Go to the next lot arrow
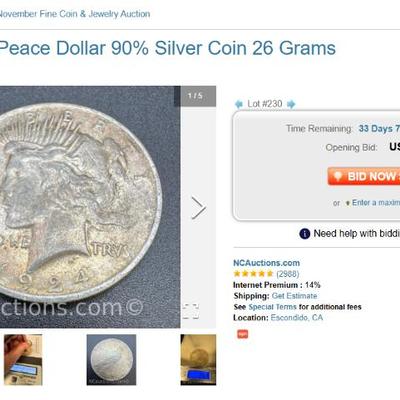This screenshot has height=400, width=400. (x=291, y=104)
